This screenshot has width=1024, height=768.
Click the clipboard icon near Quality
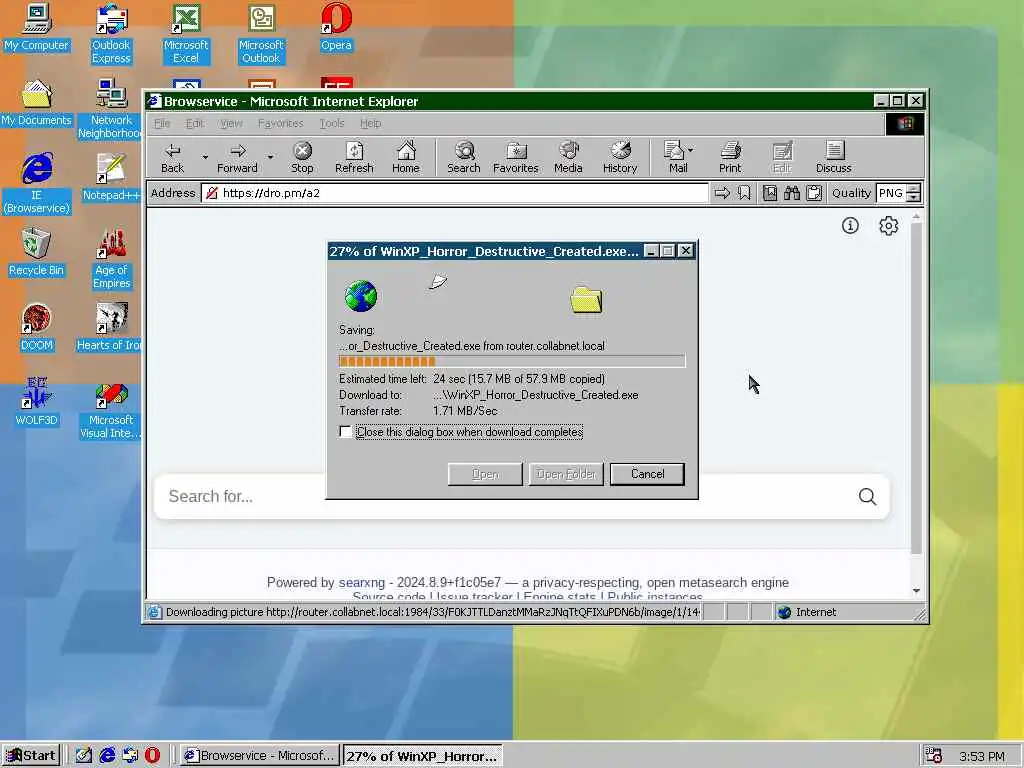[x=814, y=193]
